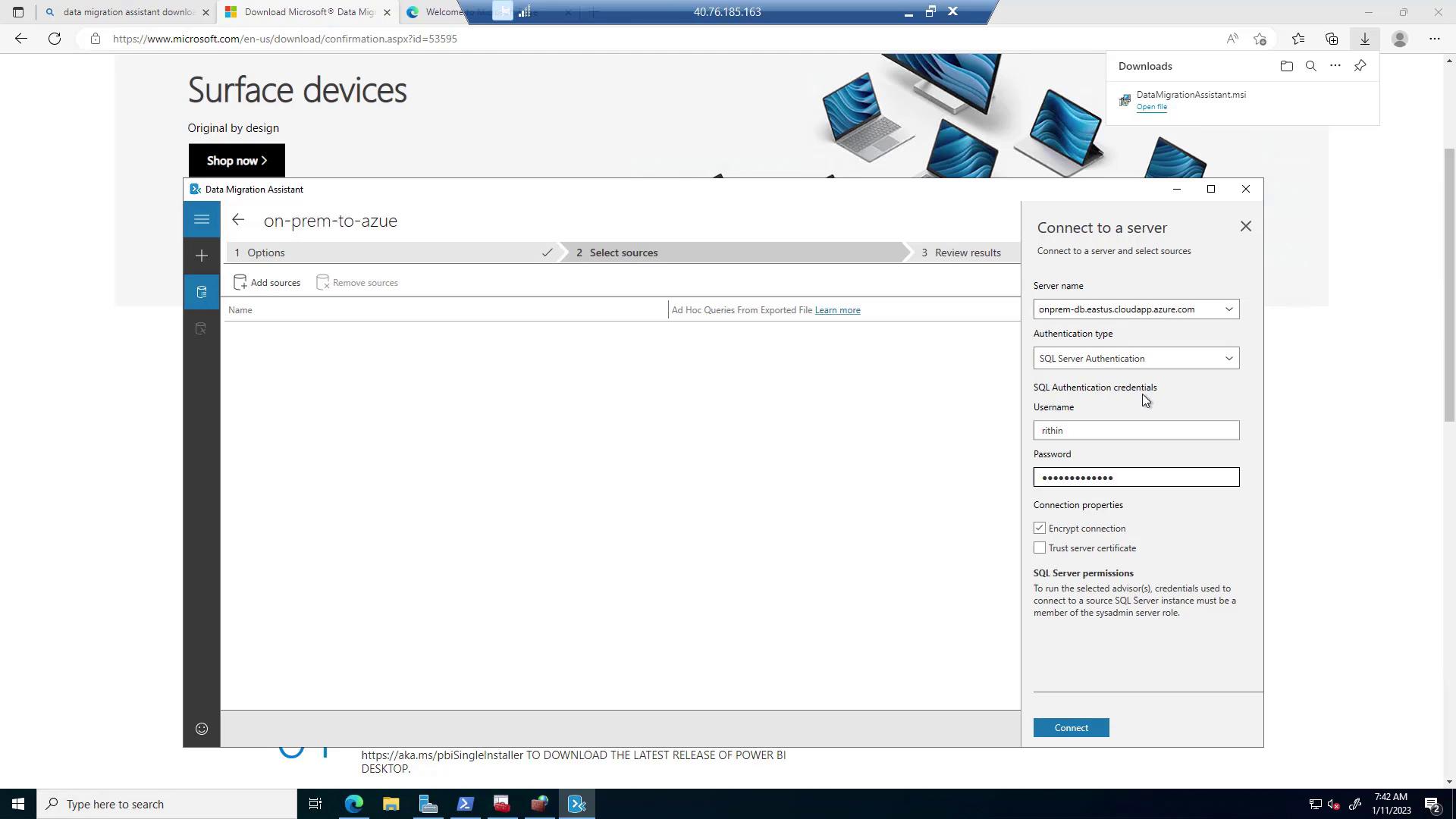This screenshot has width=1456, height=819.
Task: Open the Downloads folder icon
Action: (x=1286, y=66)
